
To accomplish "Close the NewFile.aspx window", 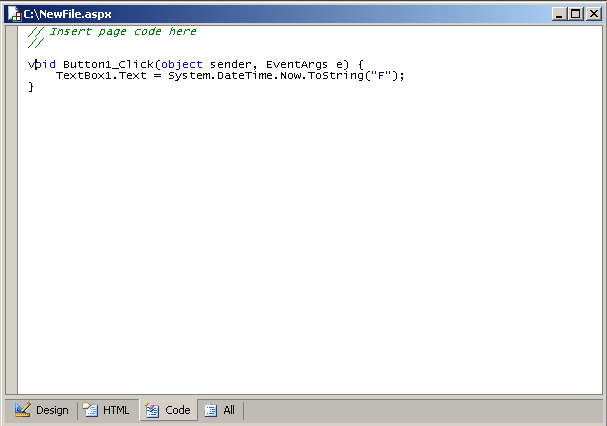I will point(593,14).
